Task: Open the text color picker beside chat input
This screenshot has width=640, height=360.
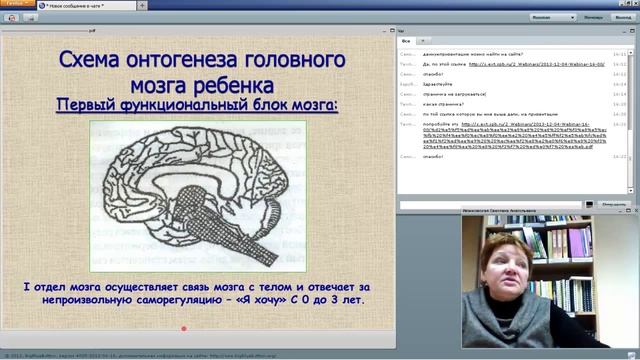Action: (589, 204)
